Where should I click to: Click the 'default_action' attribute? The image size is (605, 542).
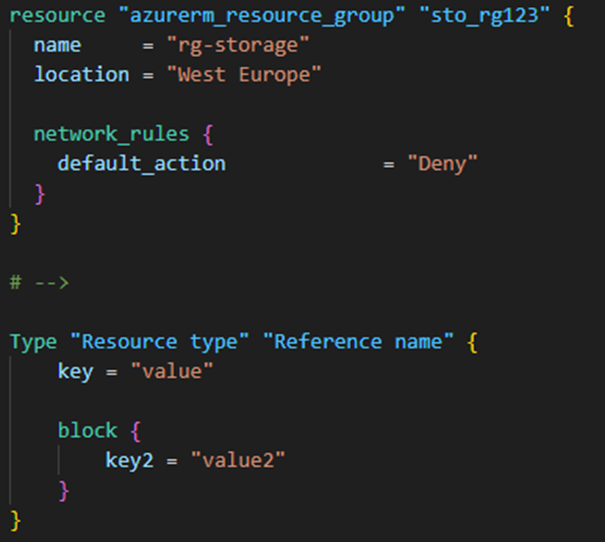(x=142, y=164)
